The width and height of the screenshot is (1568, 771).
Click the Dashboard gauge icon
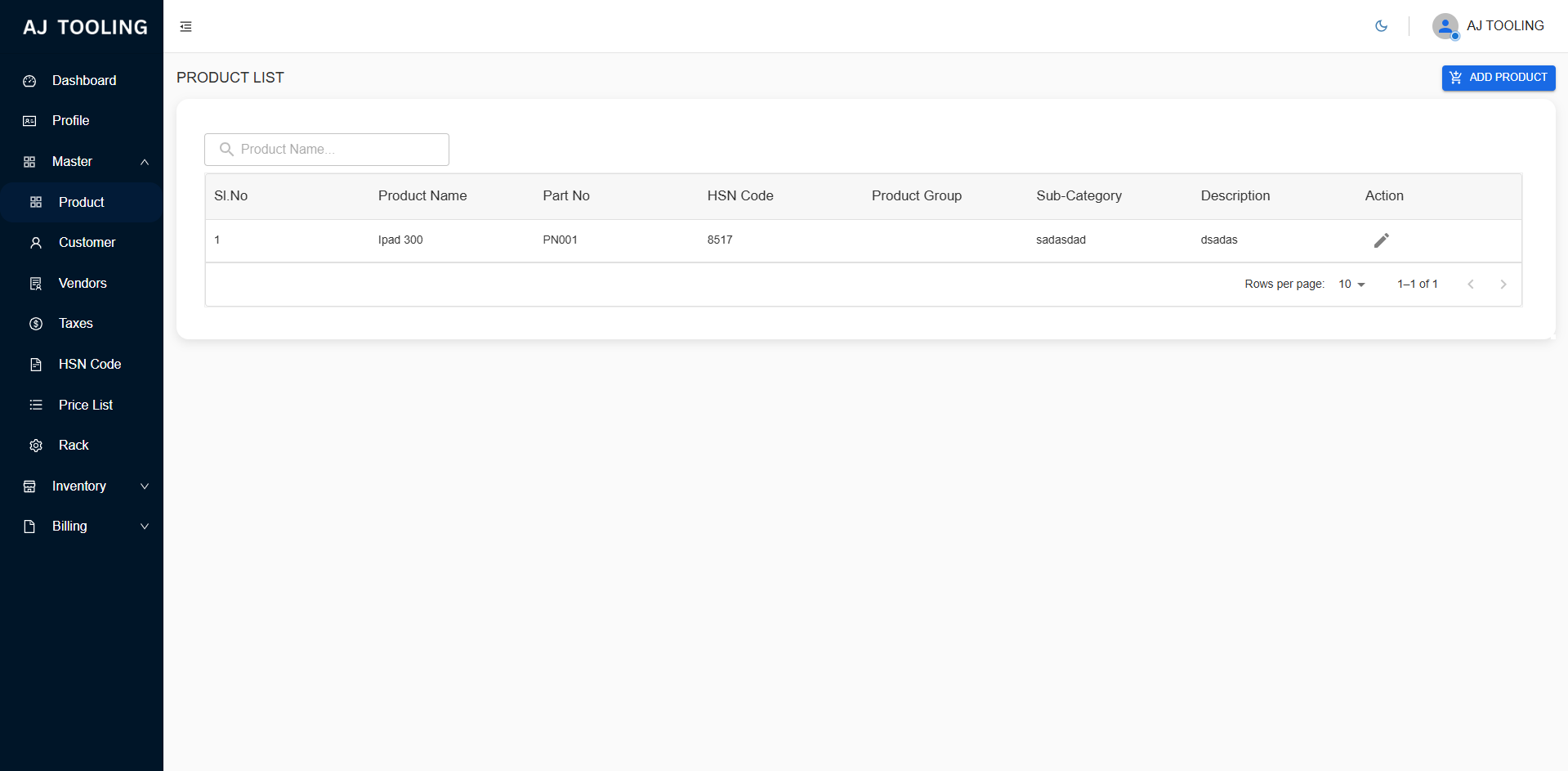coord(29,81)
